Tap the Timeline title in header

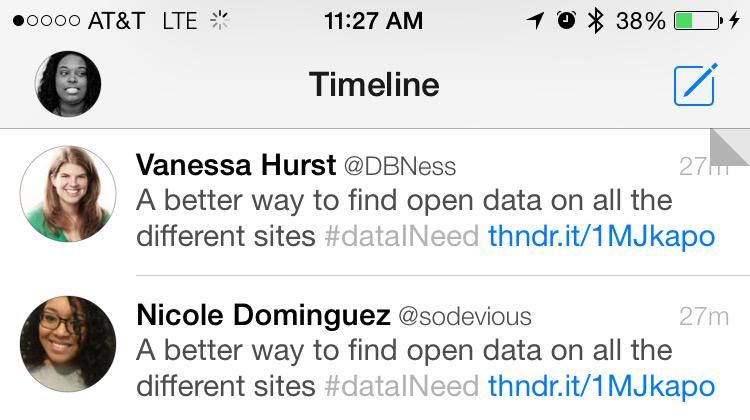coord(374,84)
